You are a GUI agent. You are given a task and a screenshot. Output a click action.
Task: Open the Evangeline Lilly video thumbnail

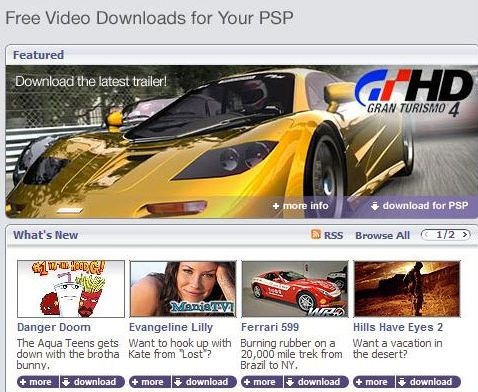click(x=183, y=289)
